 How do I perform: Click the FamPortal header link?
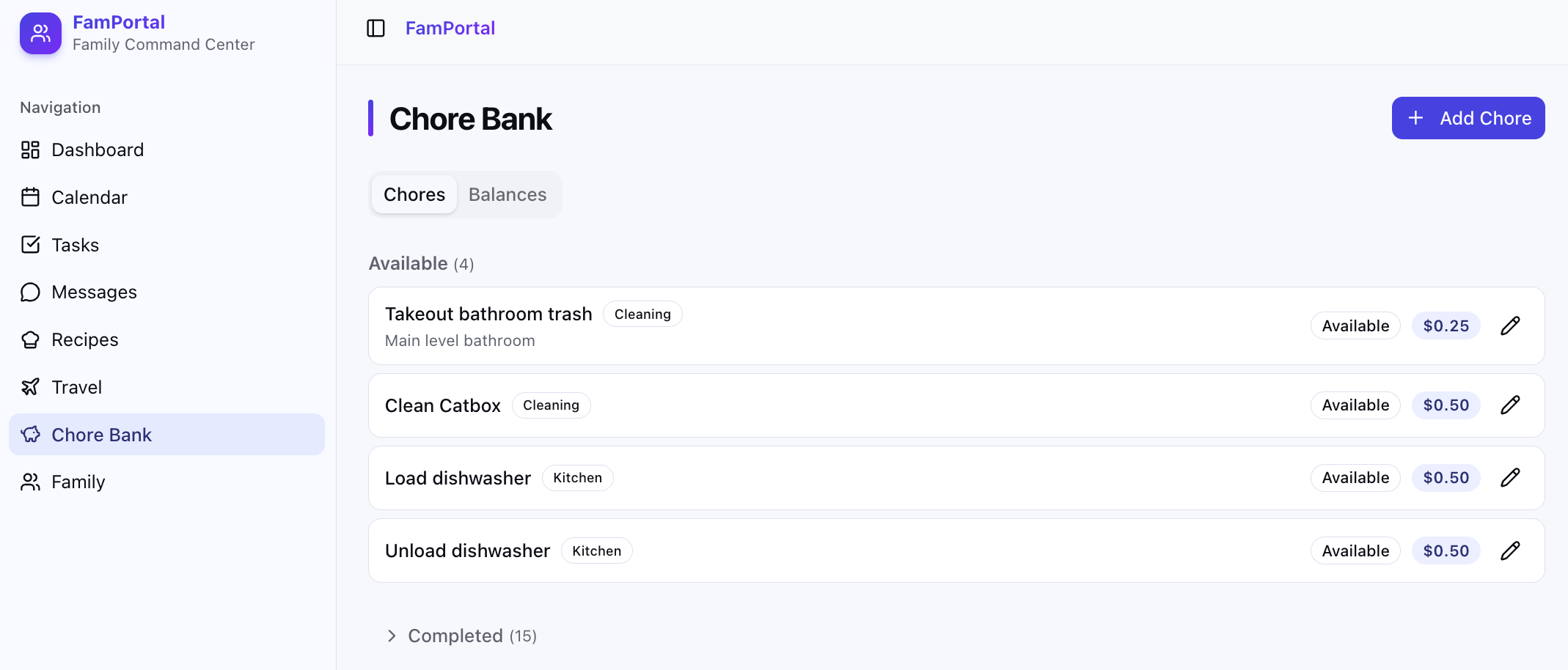click(450, 29)
